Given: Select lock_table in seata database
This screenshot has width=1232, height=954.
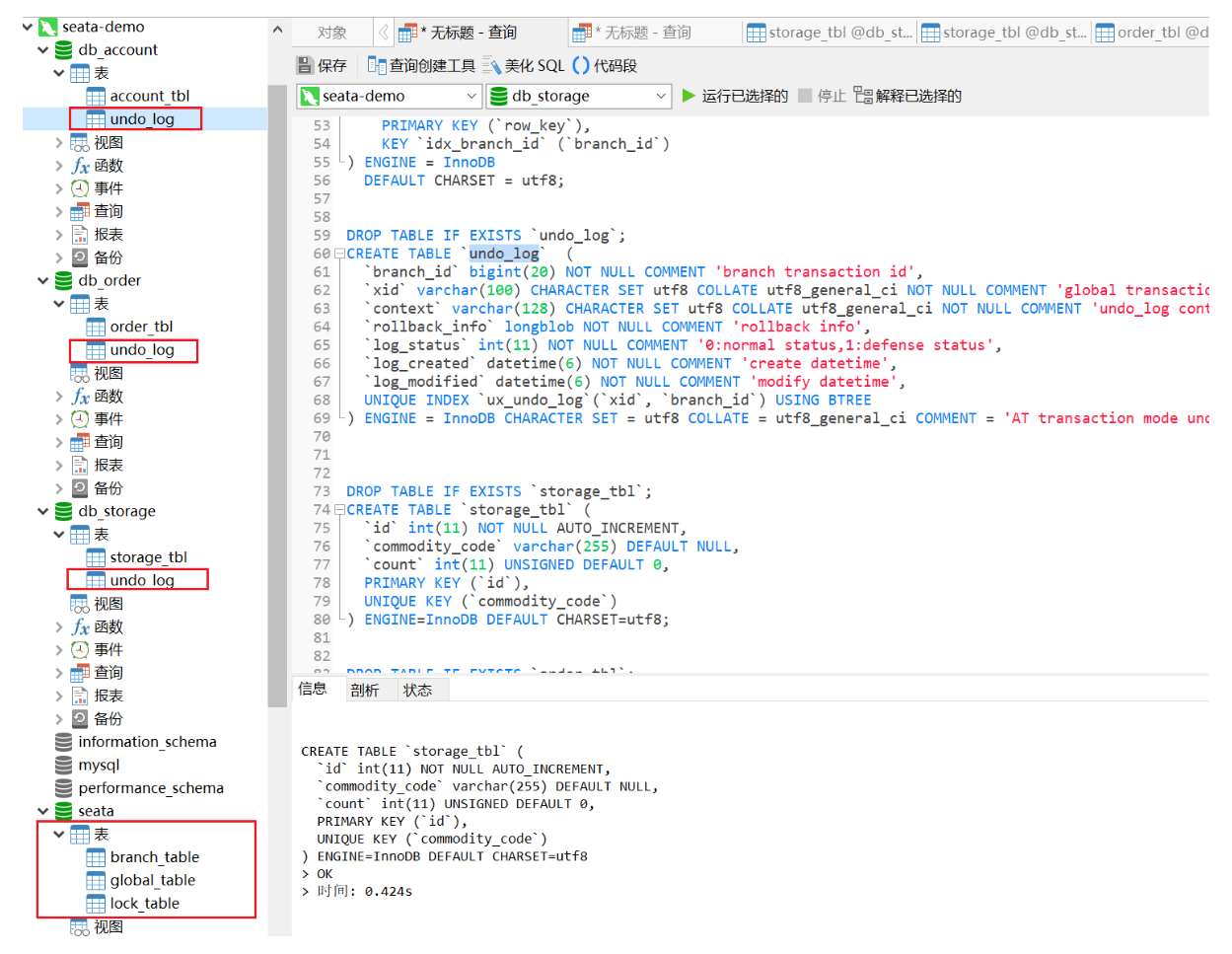Looking at the screenshot, I should pyautogui.click(x=144, y=904).
